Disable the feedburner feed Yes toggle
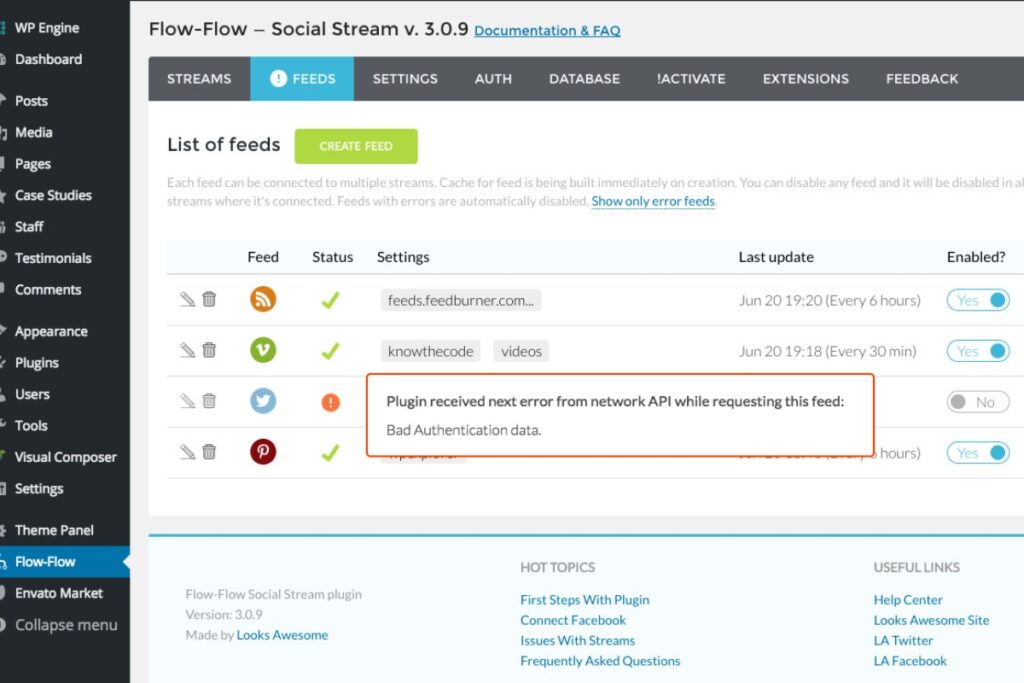The height and width of the screenshot is (683, 1024). [x=978, y=300]
